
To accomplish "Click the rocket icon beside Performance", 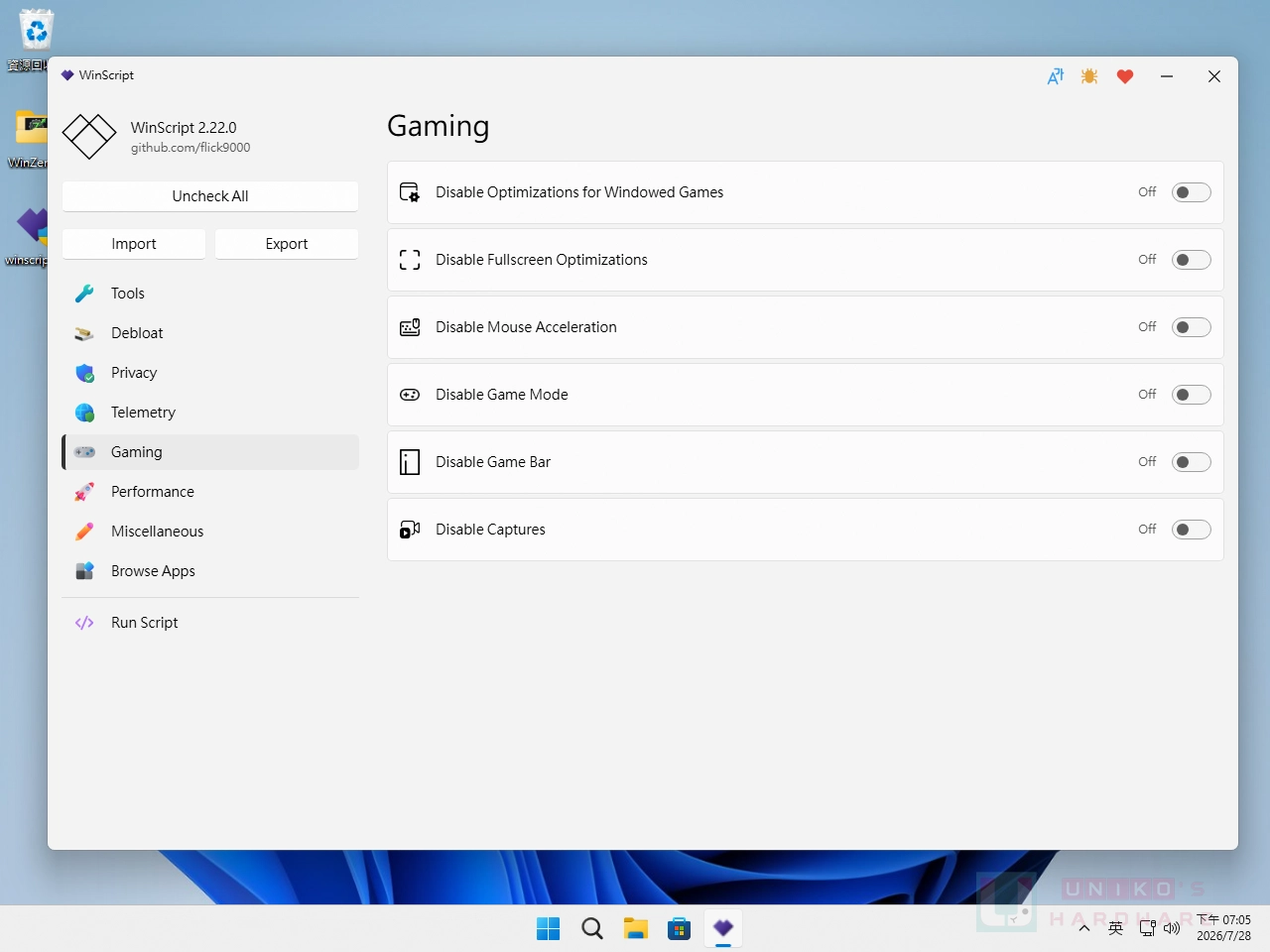I will tap(84, 492).
